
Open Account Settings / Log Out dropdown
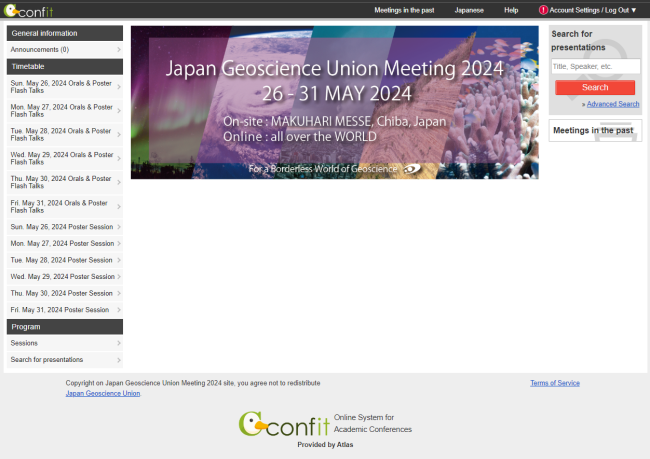pos(592,10)
